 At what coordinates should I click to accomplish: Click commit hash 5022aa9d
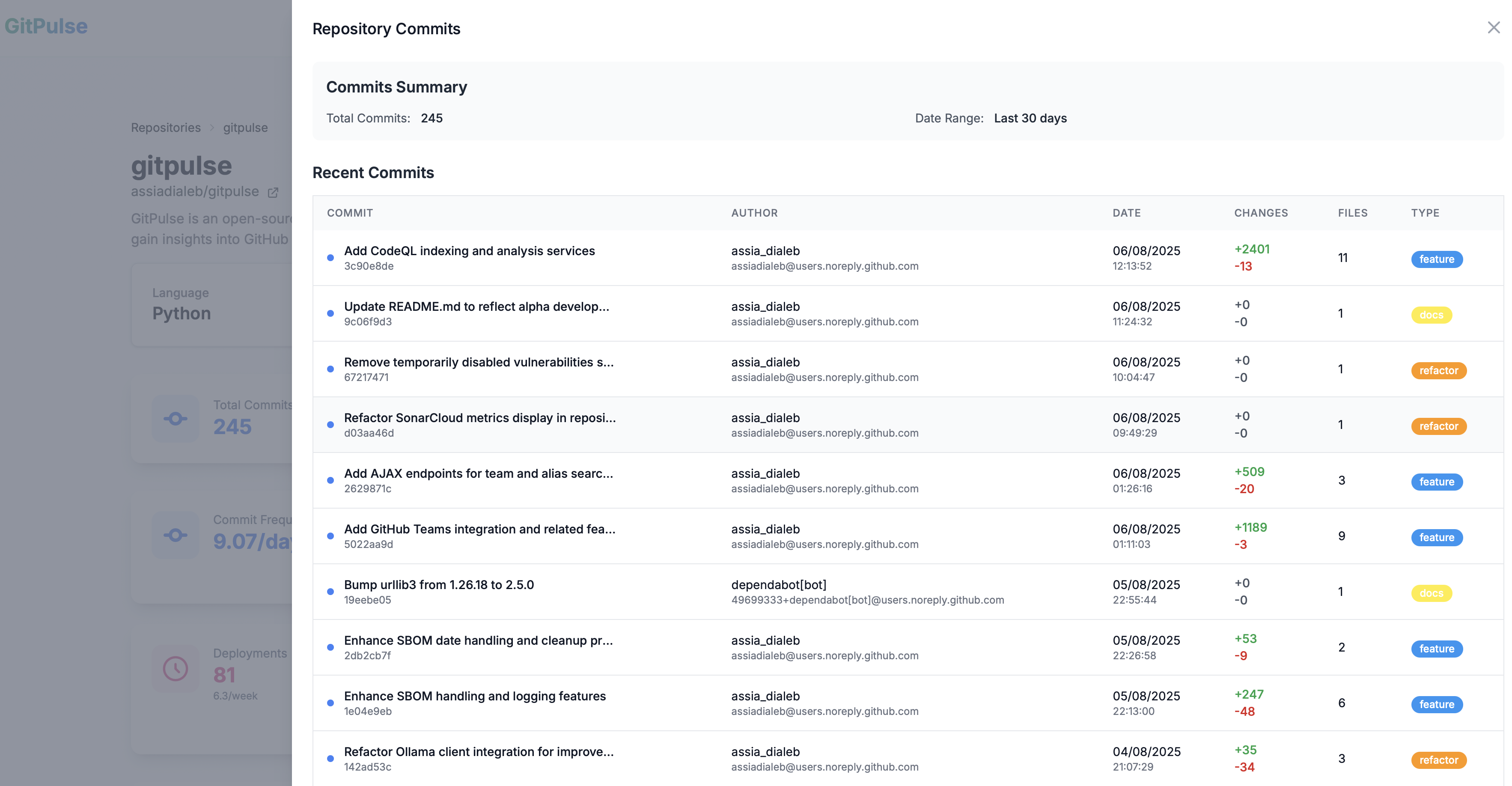coord(369,545)
